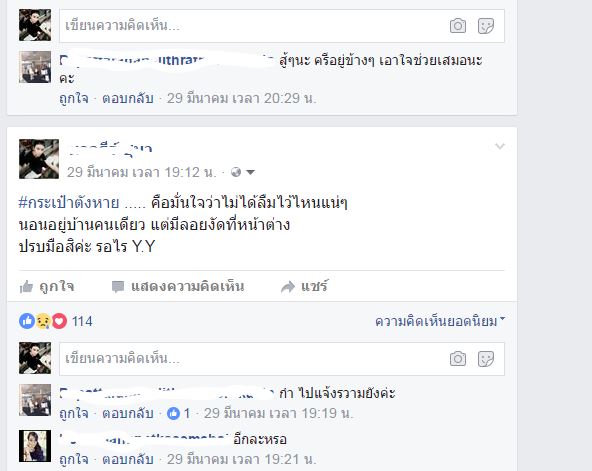Attach a photo in the lower comment box

click(458, 359)
